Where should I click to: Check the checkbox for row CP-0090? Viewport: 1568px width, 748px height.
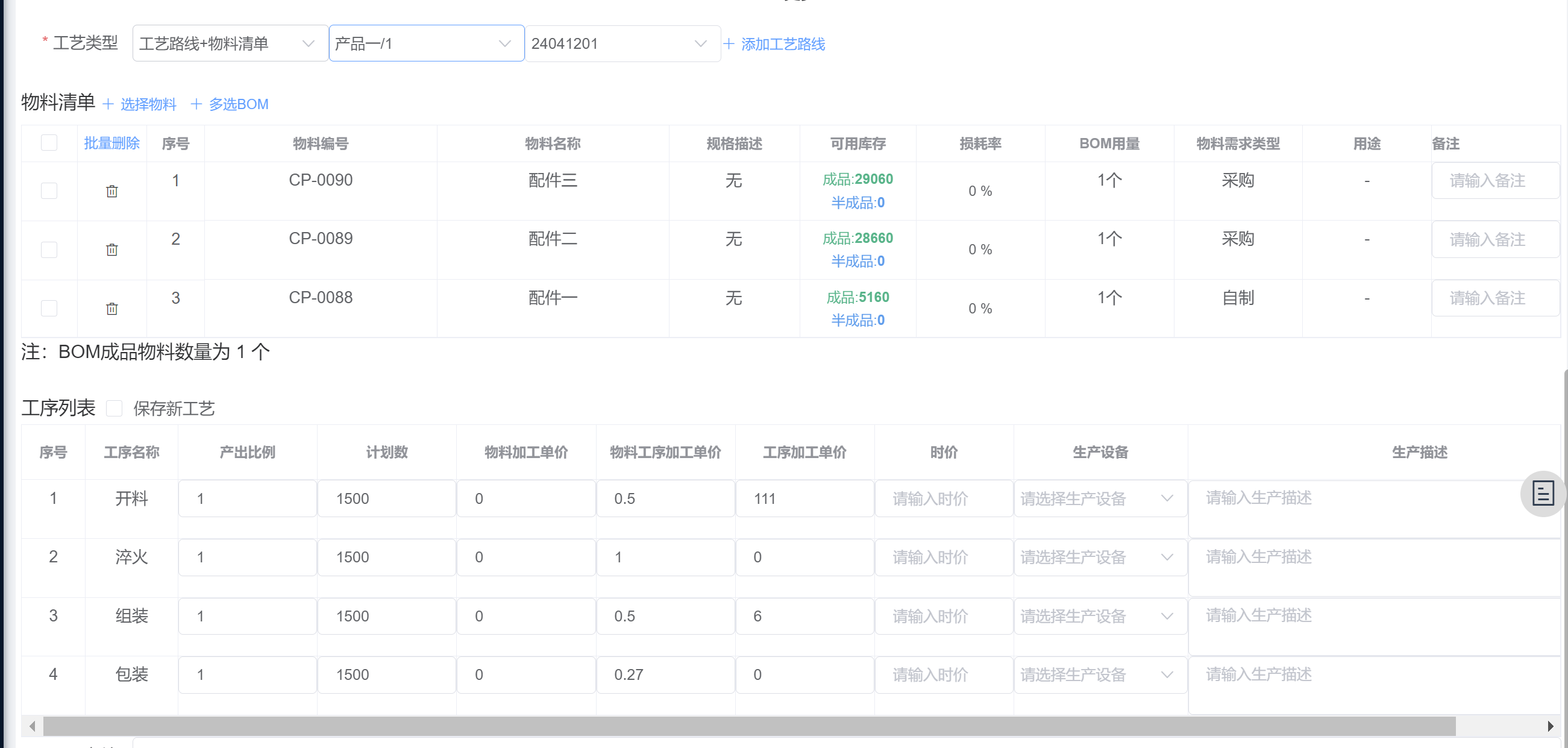click(x=49, y=190)
